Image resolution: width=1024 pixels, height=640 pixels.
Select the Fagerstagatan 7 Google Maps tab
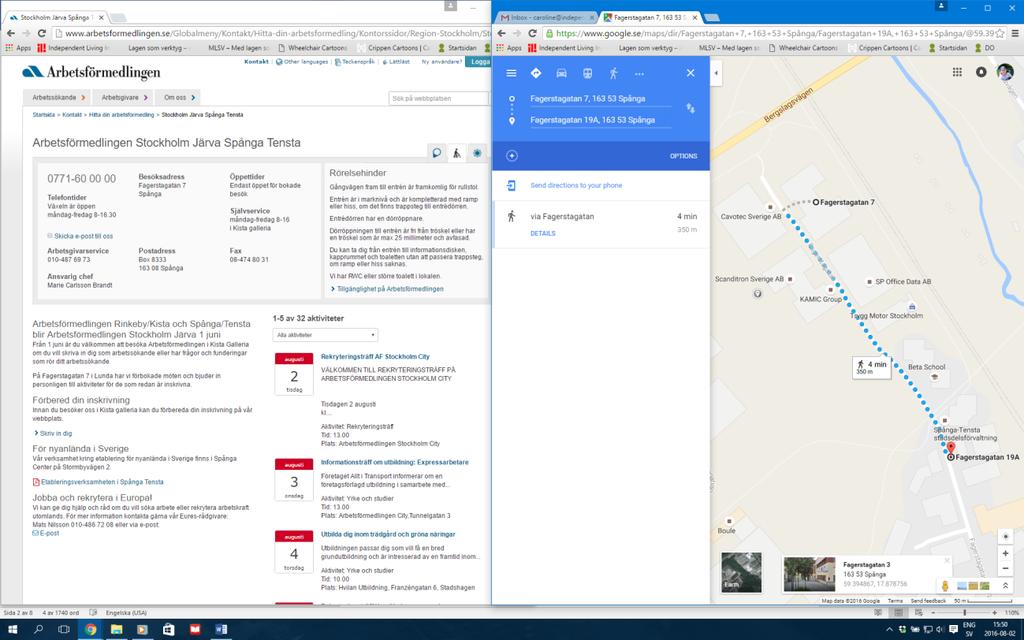click(650, 18)
